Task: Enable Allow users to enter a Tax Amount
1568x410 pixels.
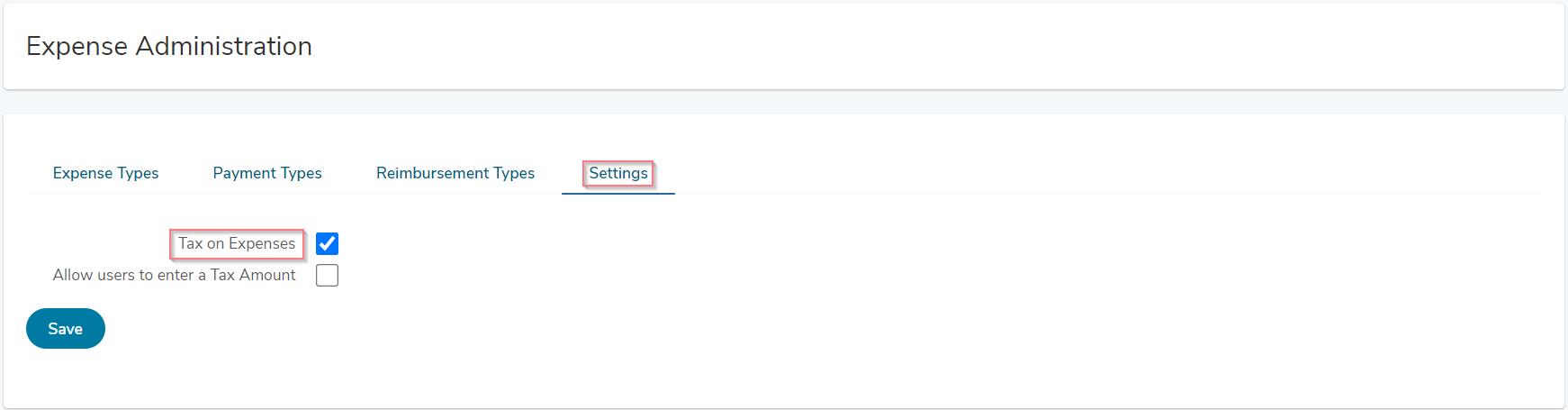Action: click(x=327, y=275)
